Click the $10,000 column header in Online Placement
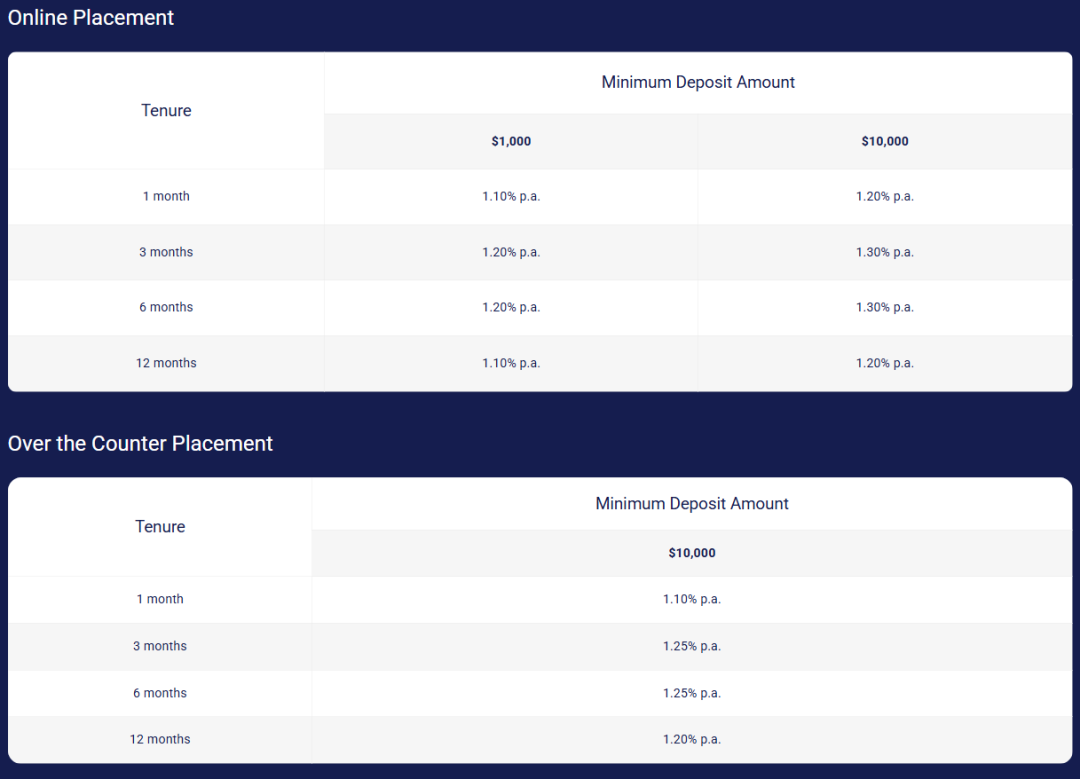The height and width of the screenshot is (779, 1080). (885, 142)
